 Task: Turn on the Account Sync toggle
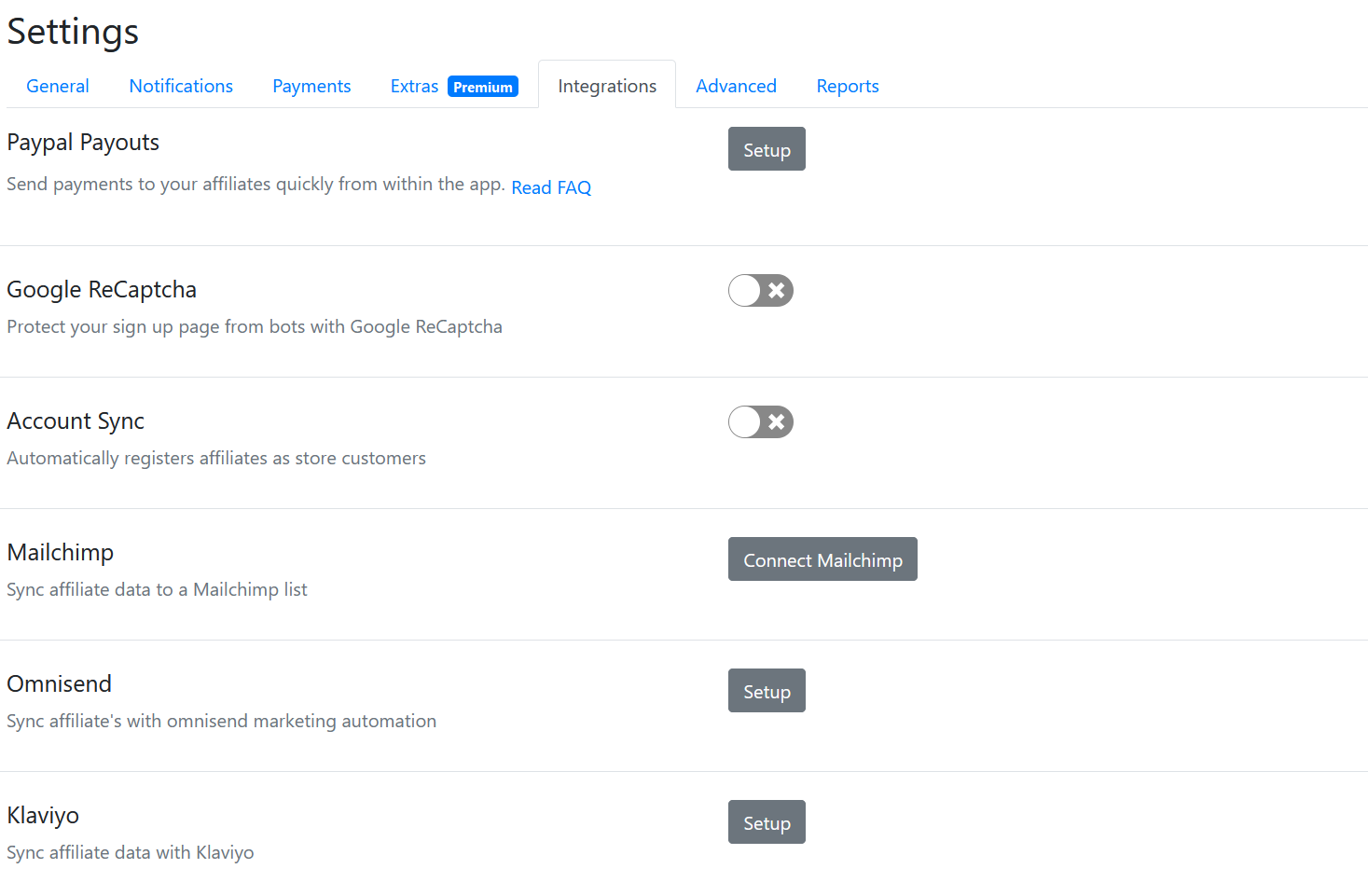click(761, 422)
